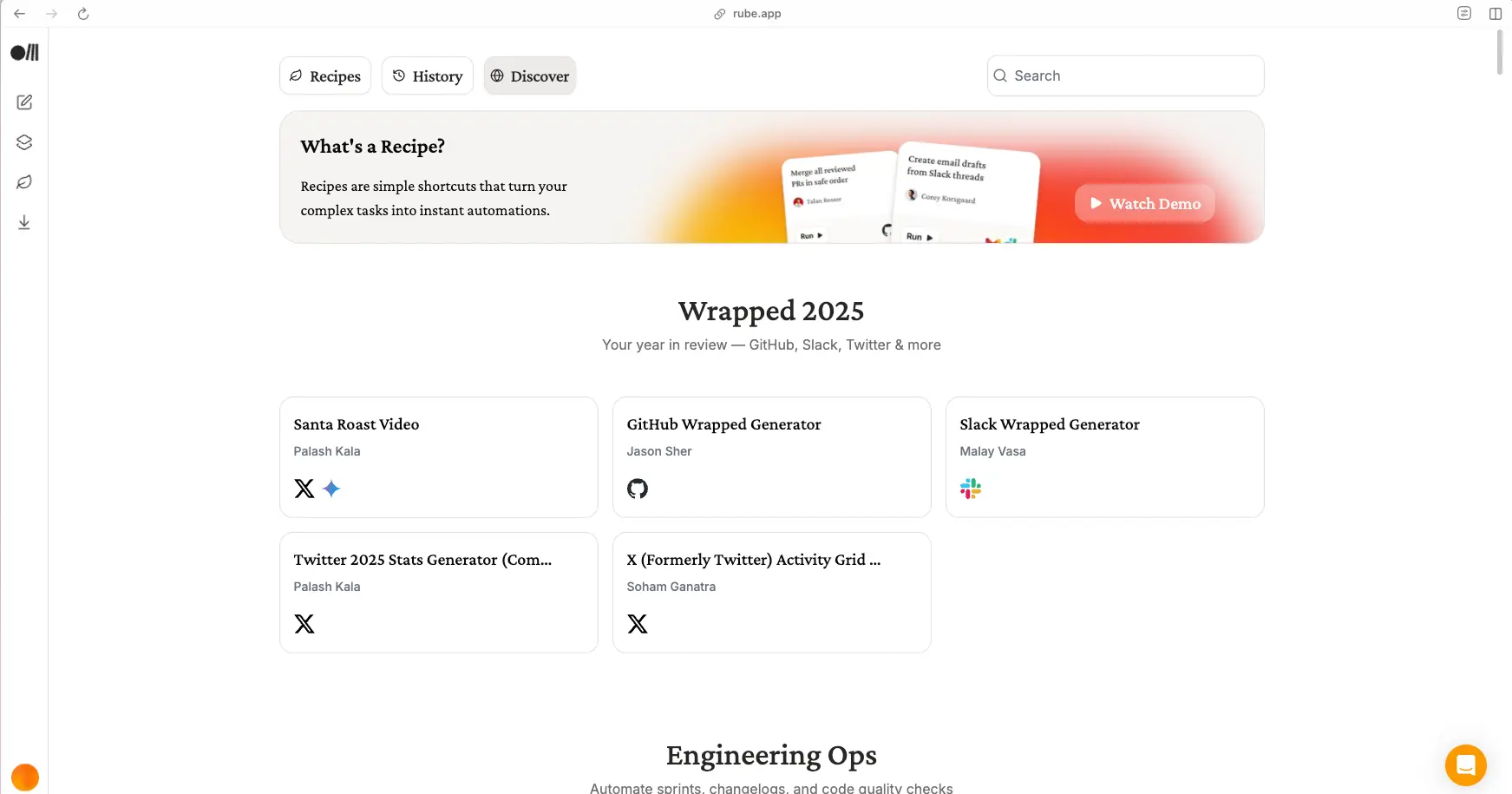
Task: Click the download arrow sidebar icon
Action: [24, 223]
